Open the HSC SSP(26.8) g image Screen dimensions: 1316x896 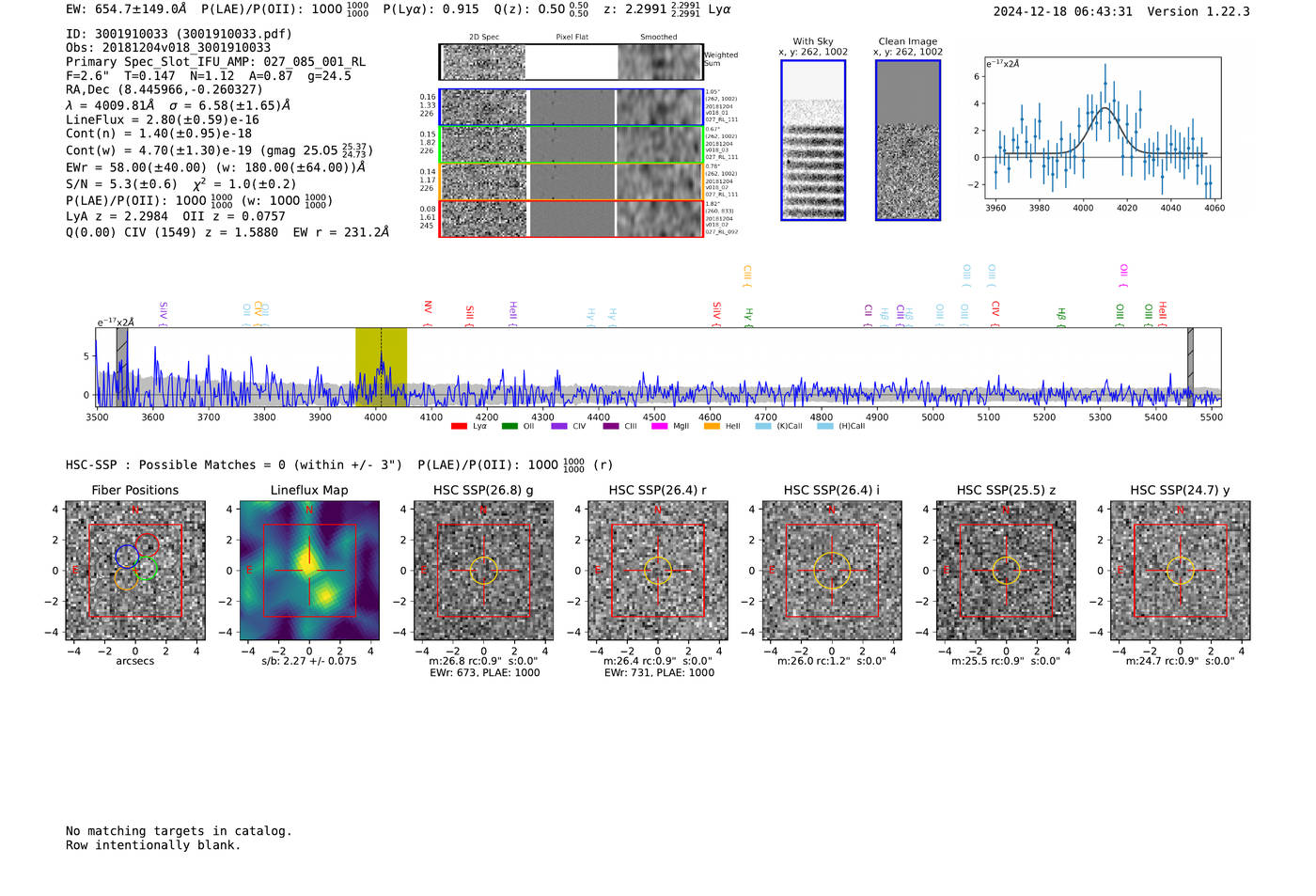pos(483,571)
